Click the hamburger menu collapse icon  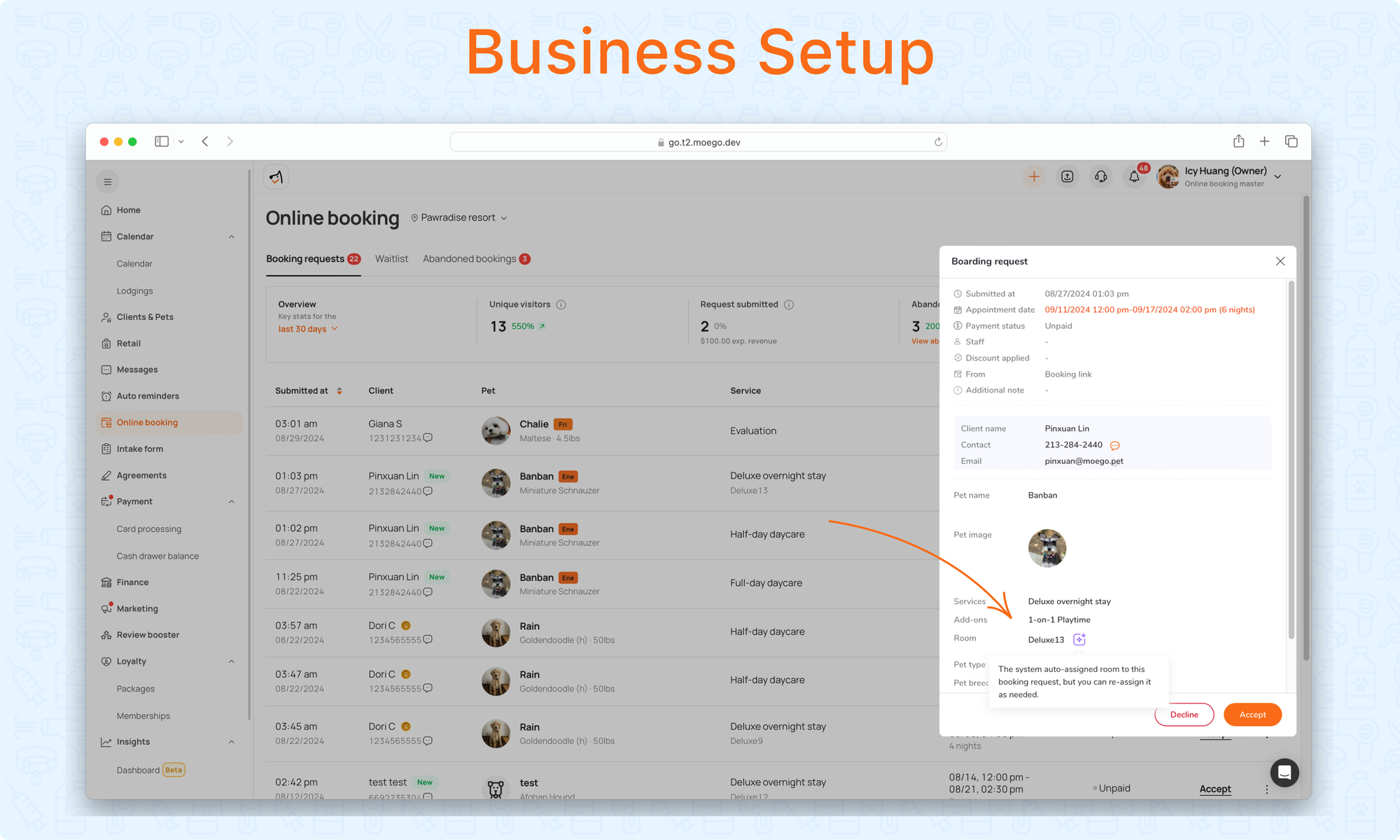[108, 182]
